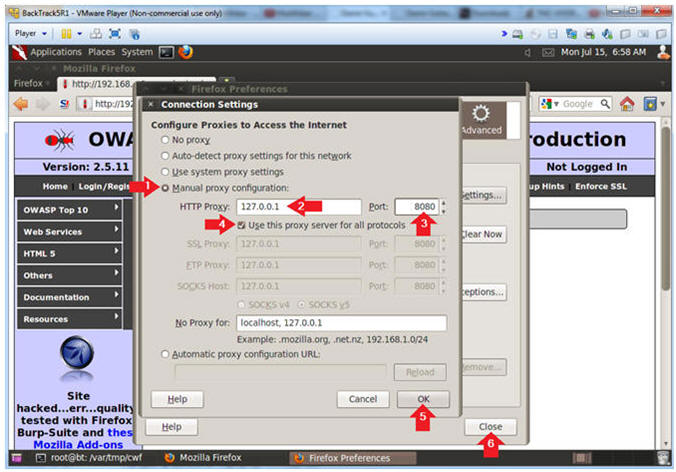Screen dimensions: 676x472
Task: Click the Home link on the webpage
Action: [x=55, y=186]
